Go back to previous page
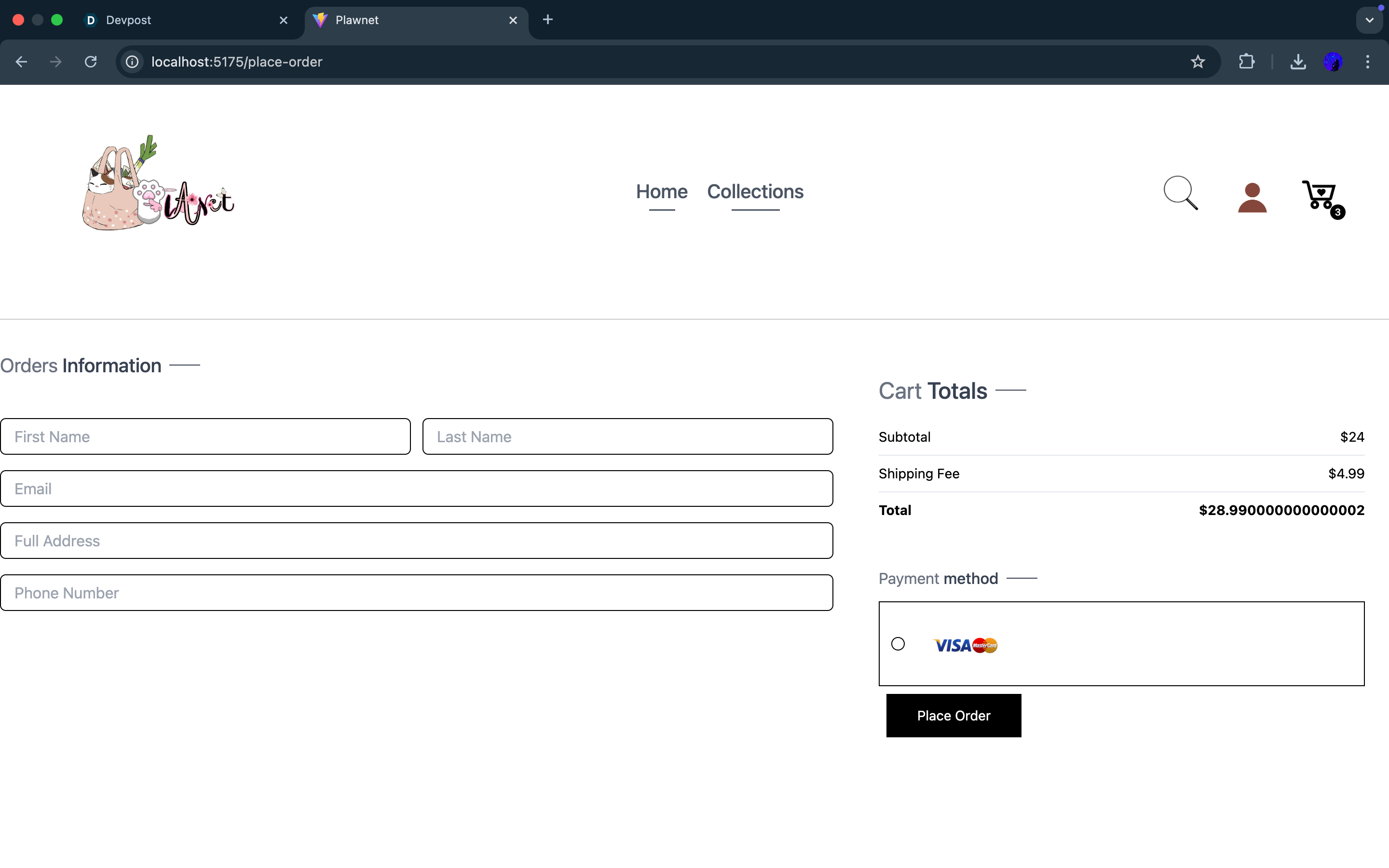1389x868 pixels. [21, 62]
